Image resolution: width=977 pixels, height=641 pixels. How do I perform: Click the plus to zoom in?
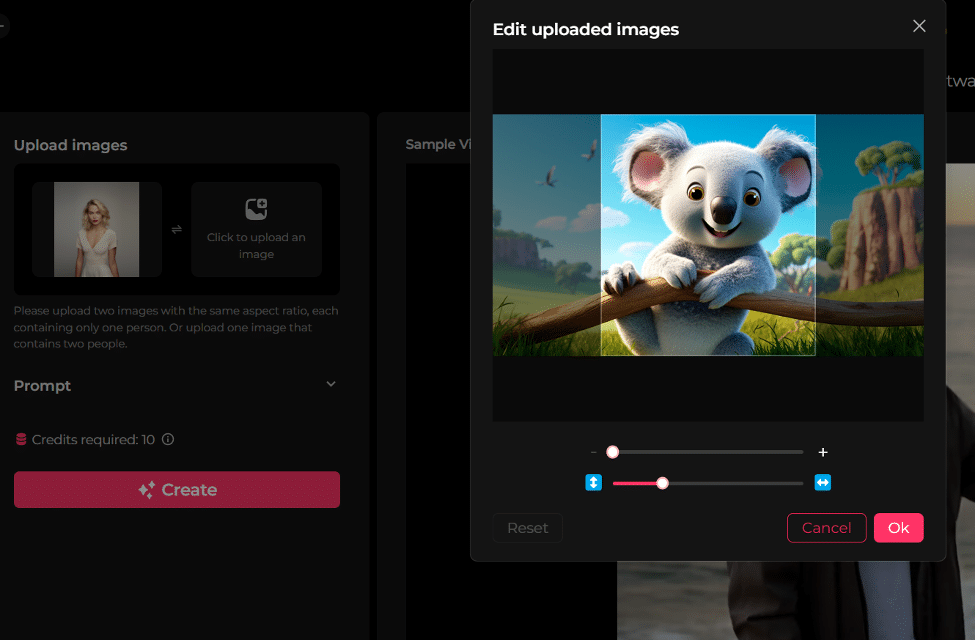tap(822, 452)
